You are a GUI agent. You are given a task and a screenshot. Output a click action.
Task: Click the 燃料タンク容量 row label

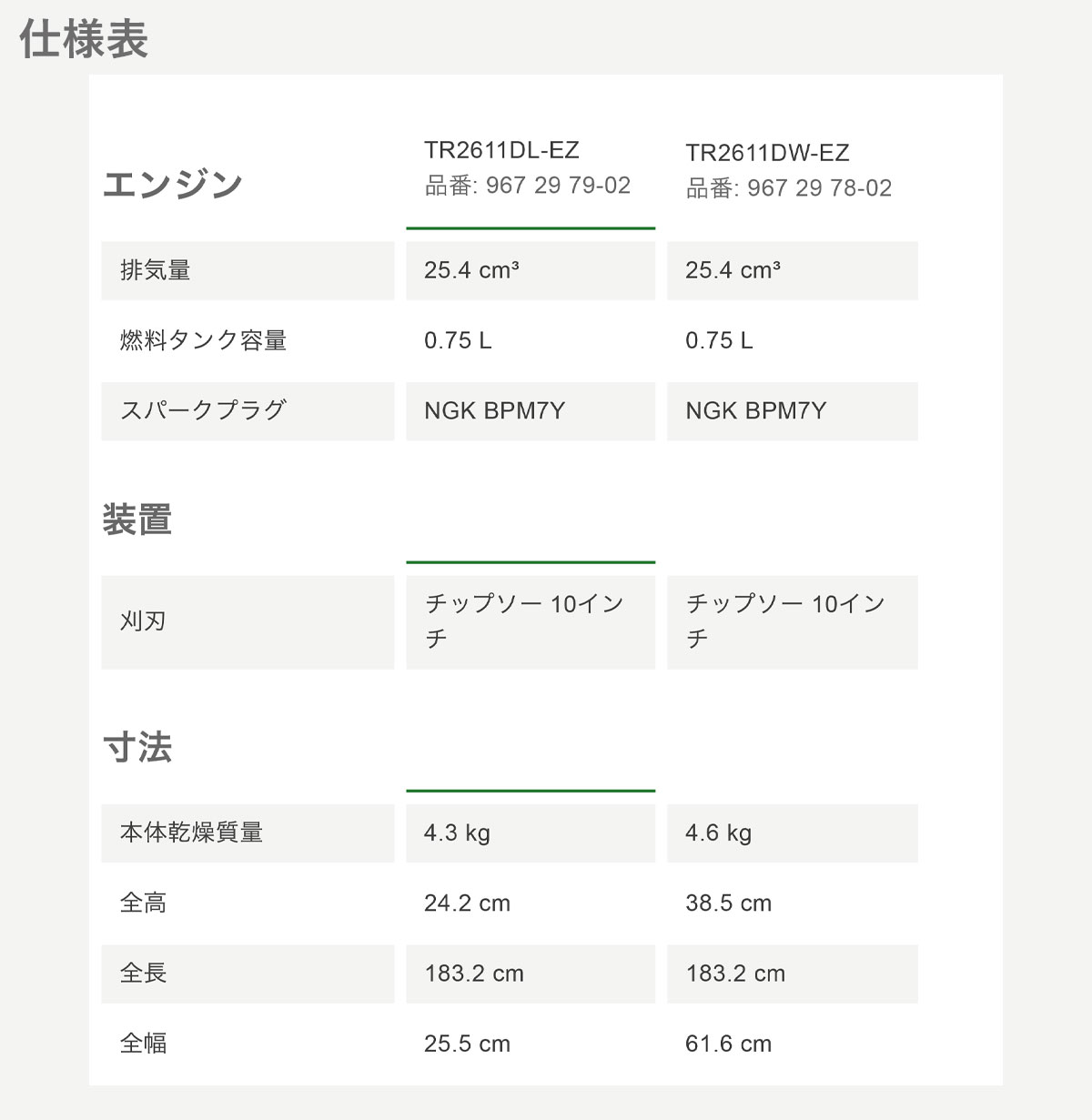pos(203,340)
